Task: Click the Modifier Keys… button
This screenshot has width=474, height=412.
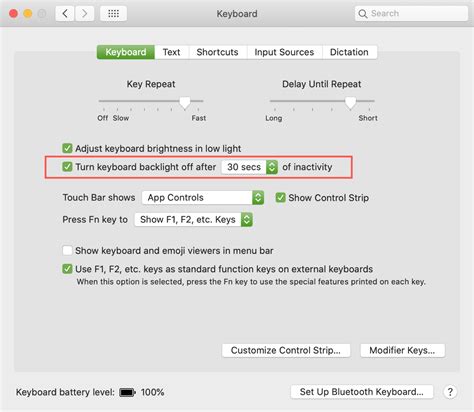Action: pyautogui.click(x=402, y=350)
